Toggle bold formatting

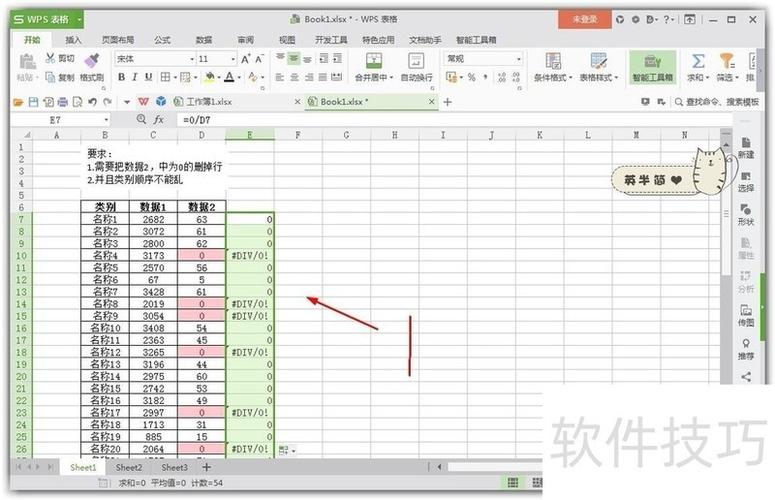click(x=121, y=77)
